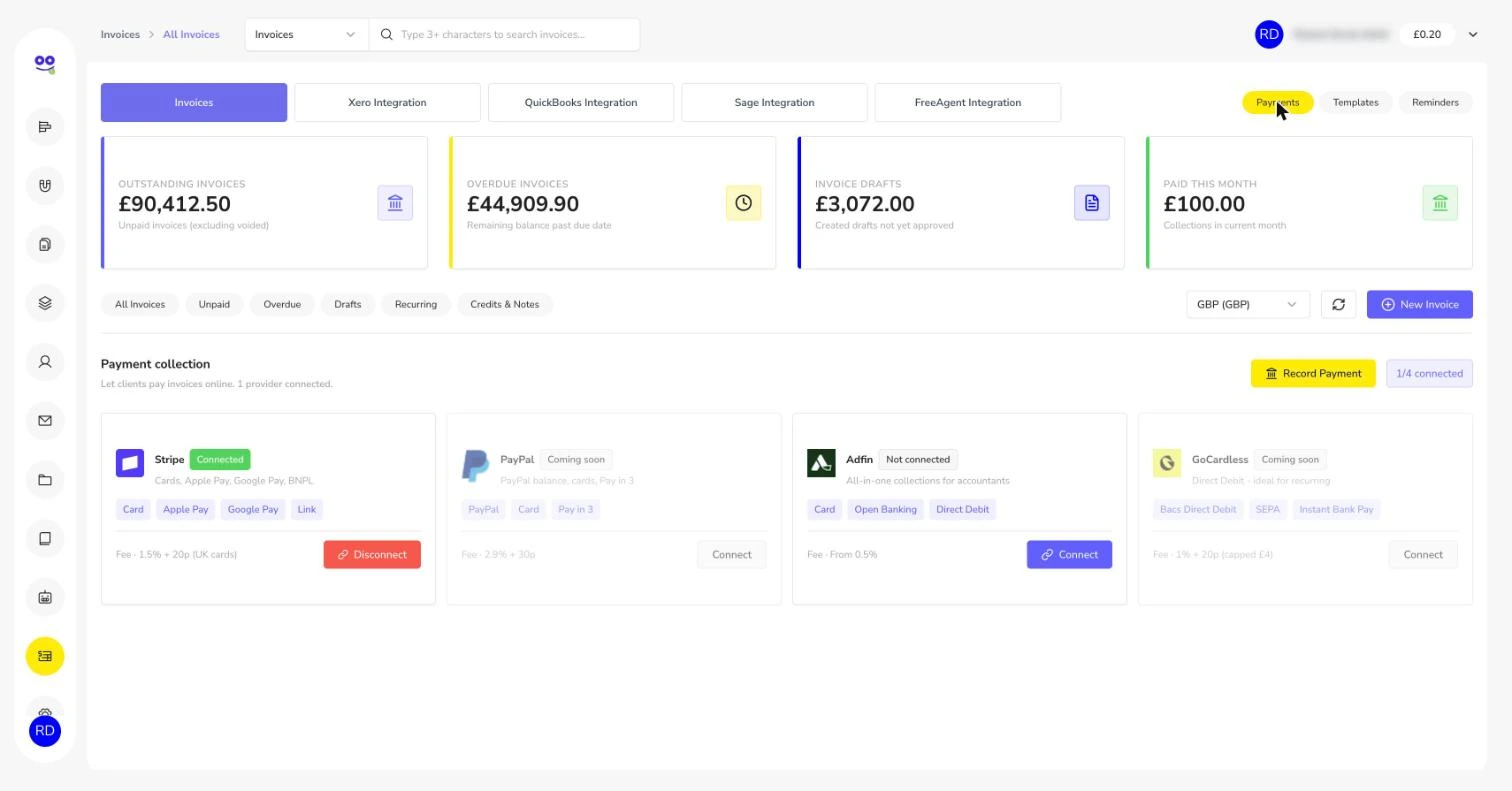Click the 1/4 connected badge
This screenshot has width=1512, height=791.
(1429, 373)
